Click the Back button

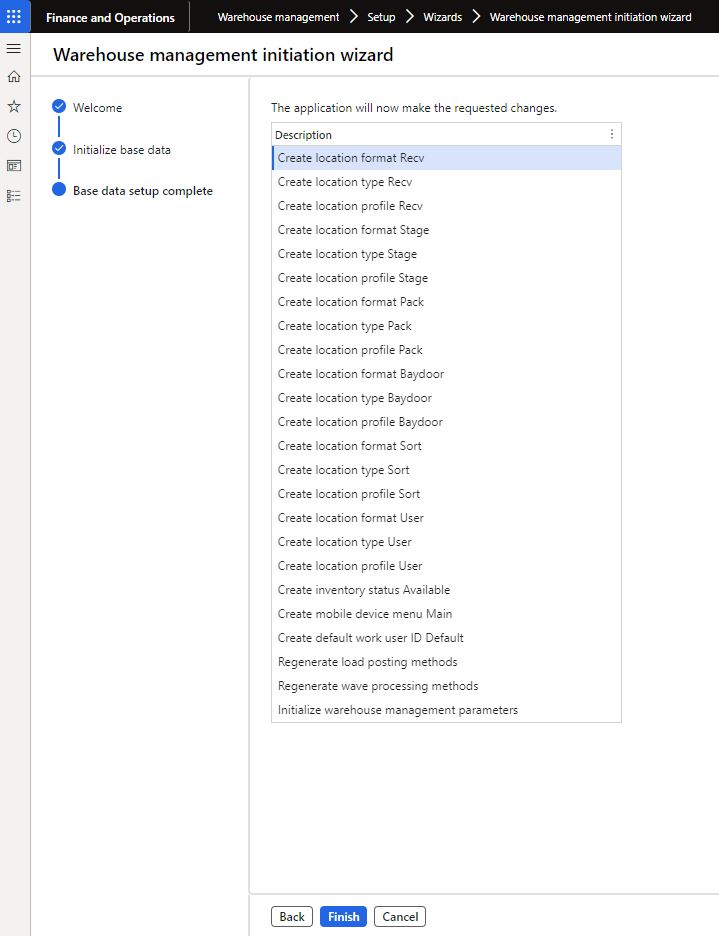point(291,916)
